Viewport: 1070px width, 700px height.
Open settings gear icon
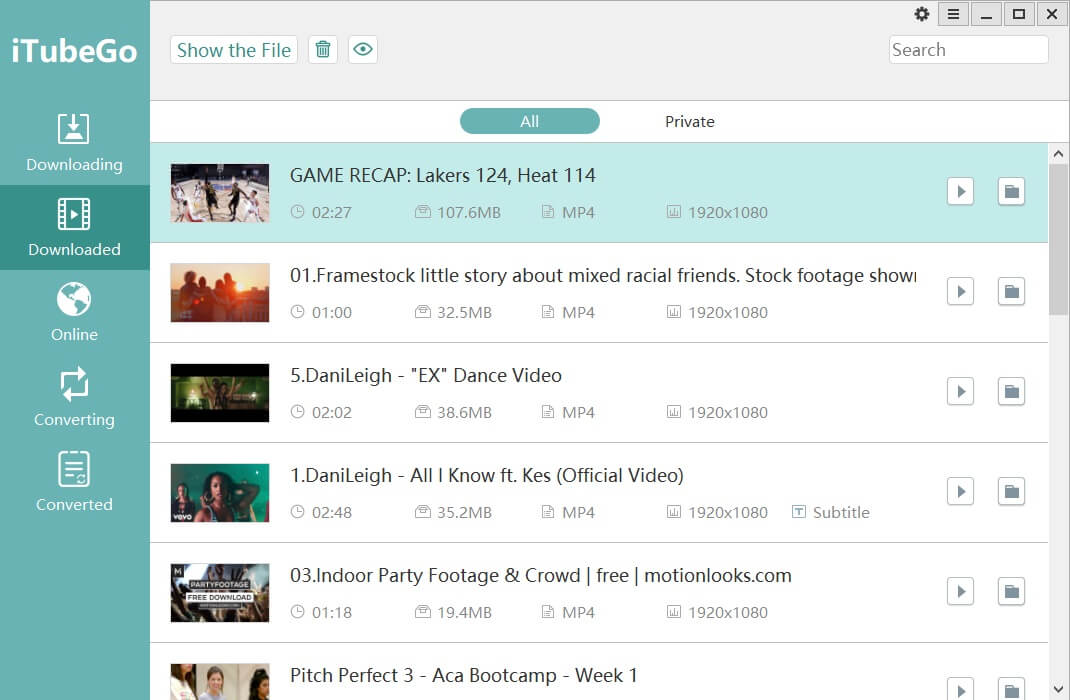pyautogui.click(x=922, y=14)
